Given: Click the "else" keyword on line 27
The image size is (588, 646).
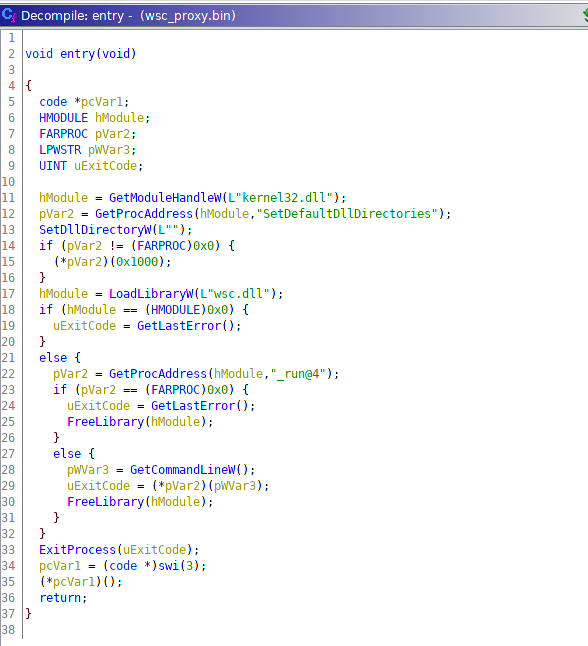Looking at the screenshot, I should (67, 454).
